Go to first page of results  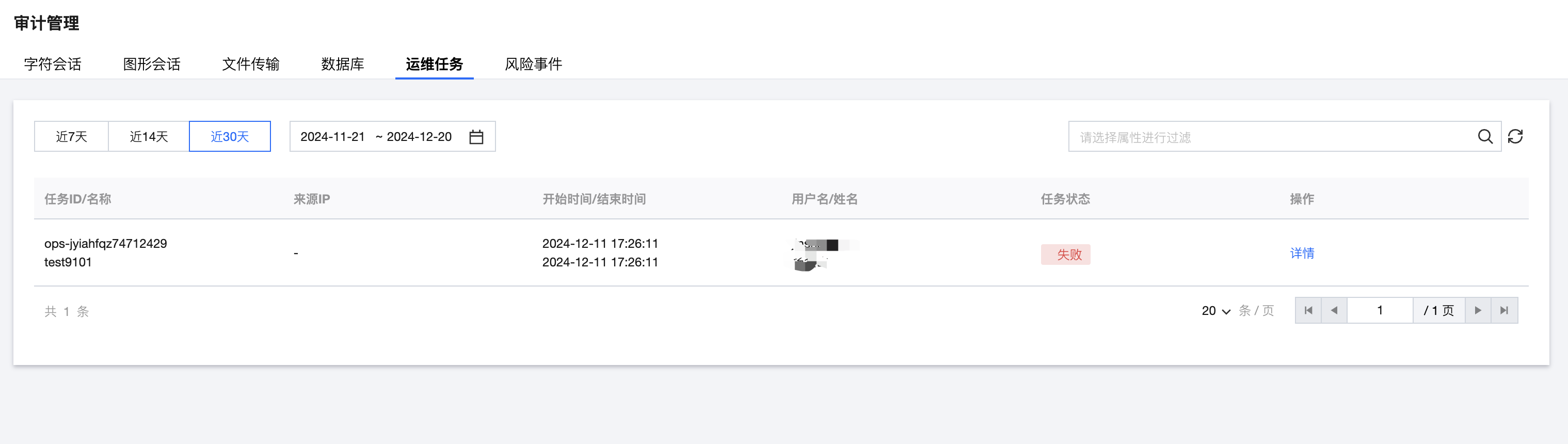(1308, 311)
